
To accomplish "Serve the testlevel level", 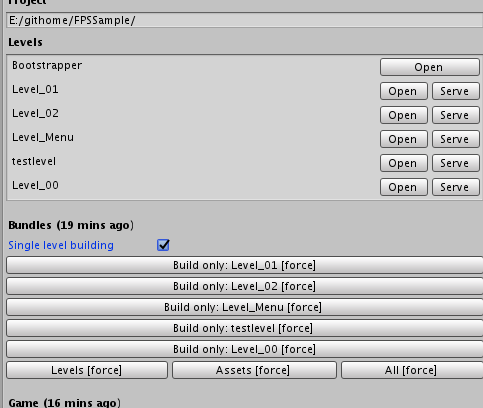I will coord(456,163).
